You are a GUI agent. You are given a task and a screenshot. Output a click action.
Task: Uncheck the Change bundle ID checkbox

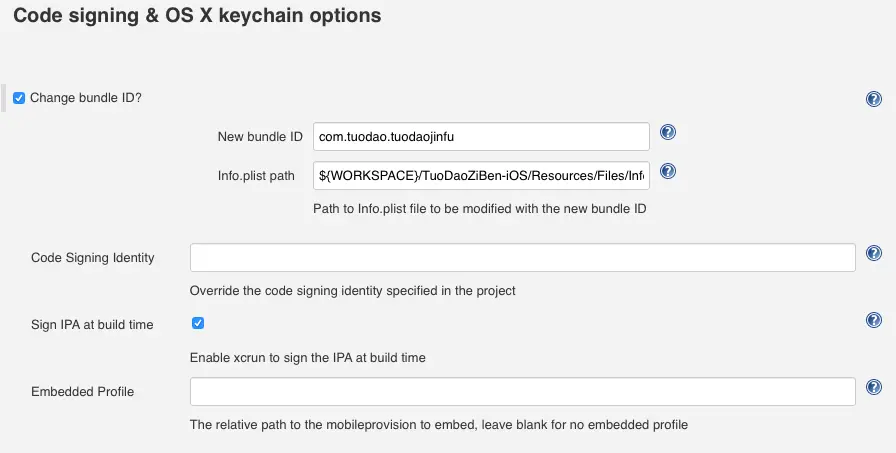point(19,98)
